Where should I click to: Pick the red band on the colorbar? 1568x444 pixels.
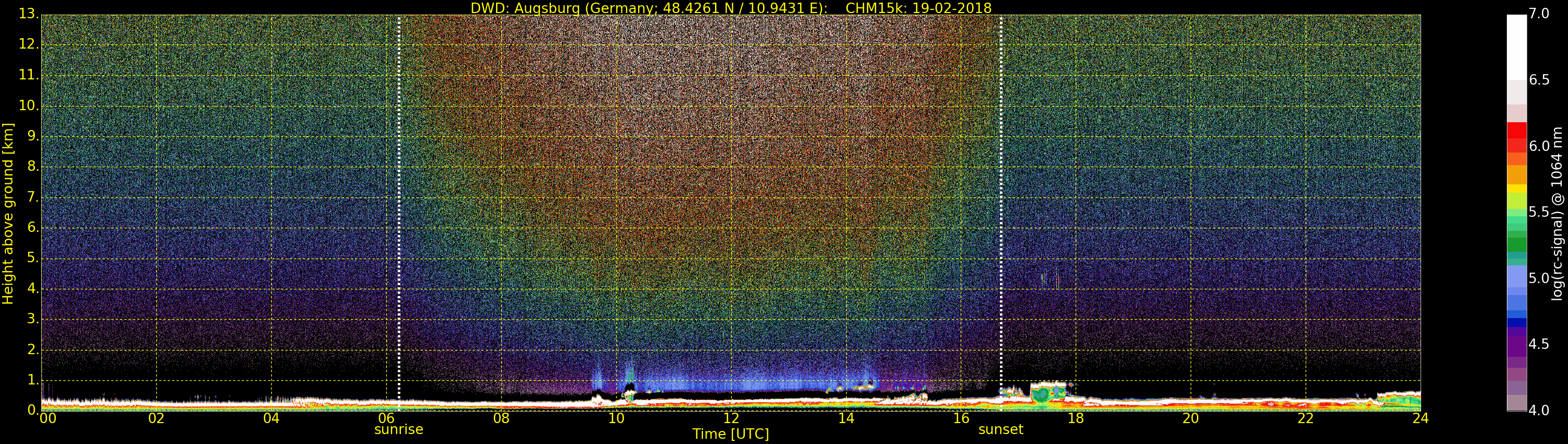tap(1516, 137)
